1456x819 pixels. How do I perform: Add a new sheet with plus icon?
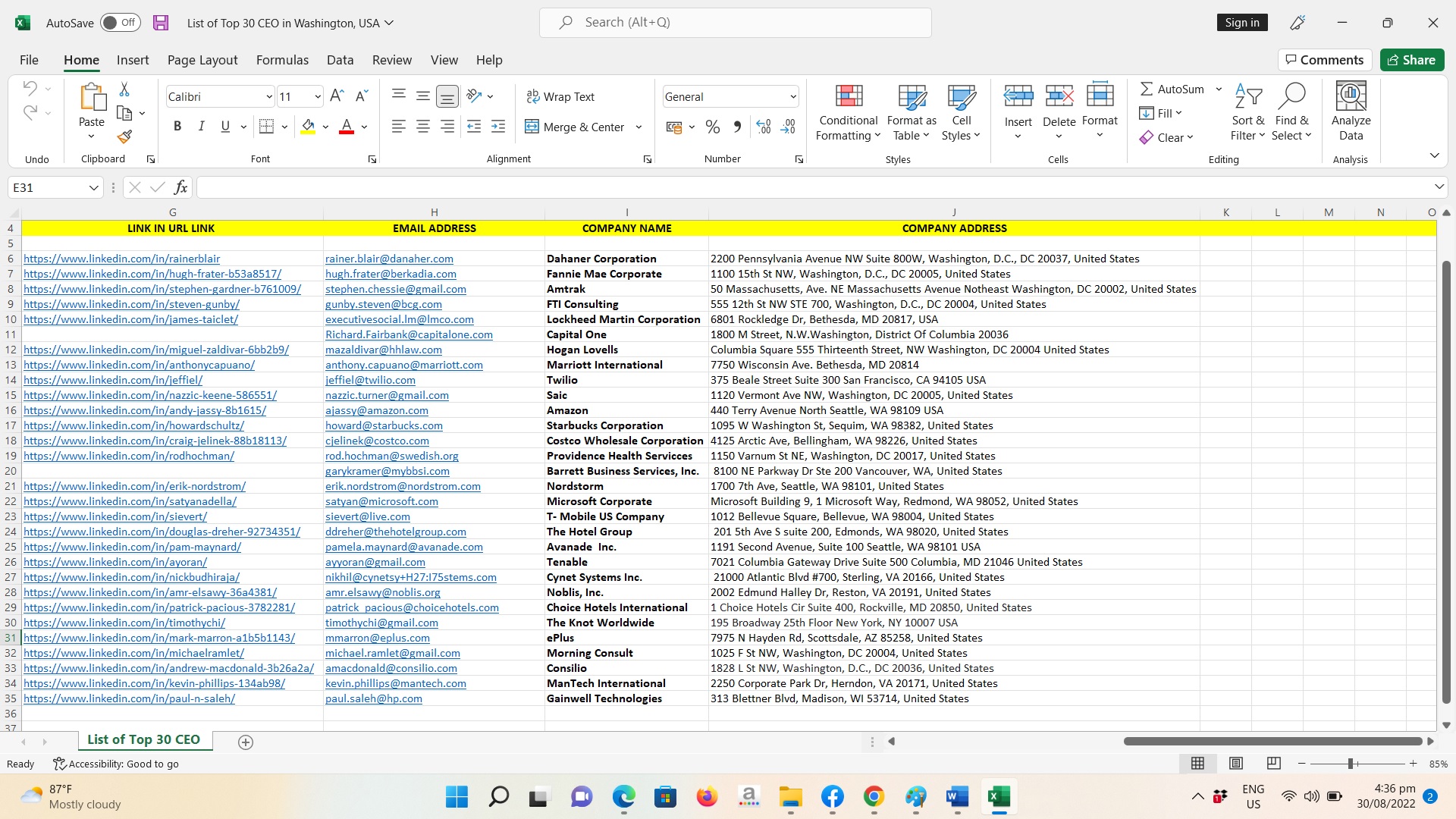pos(245,742)
